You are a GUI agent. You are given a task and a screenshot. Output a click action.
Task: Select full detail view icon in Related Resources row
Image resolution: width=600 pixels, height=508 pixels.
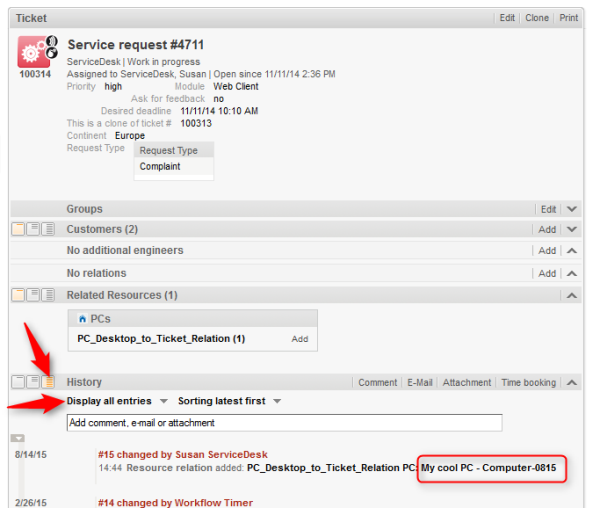tap(48, 295)
